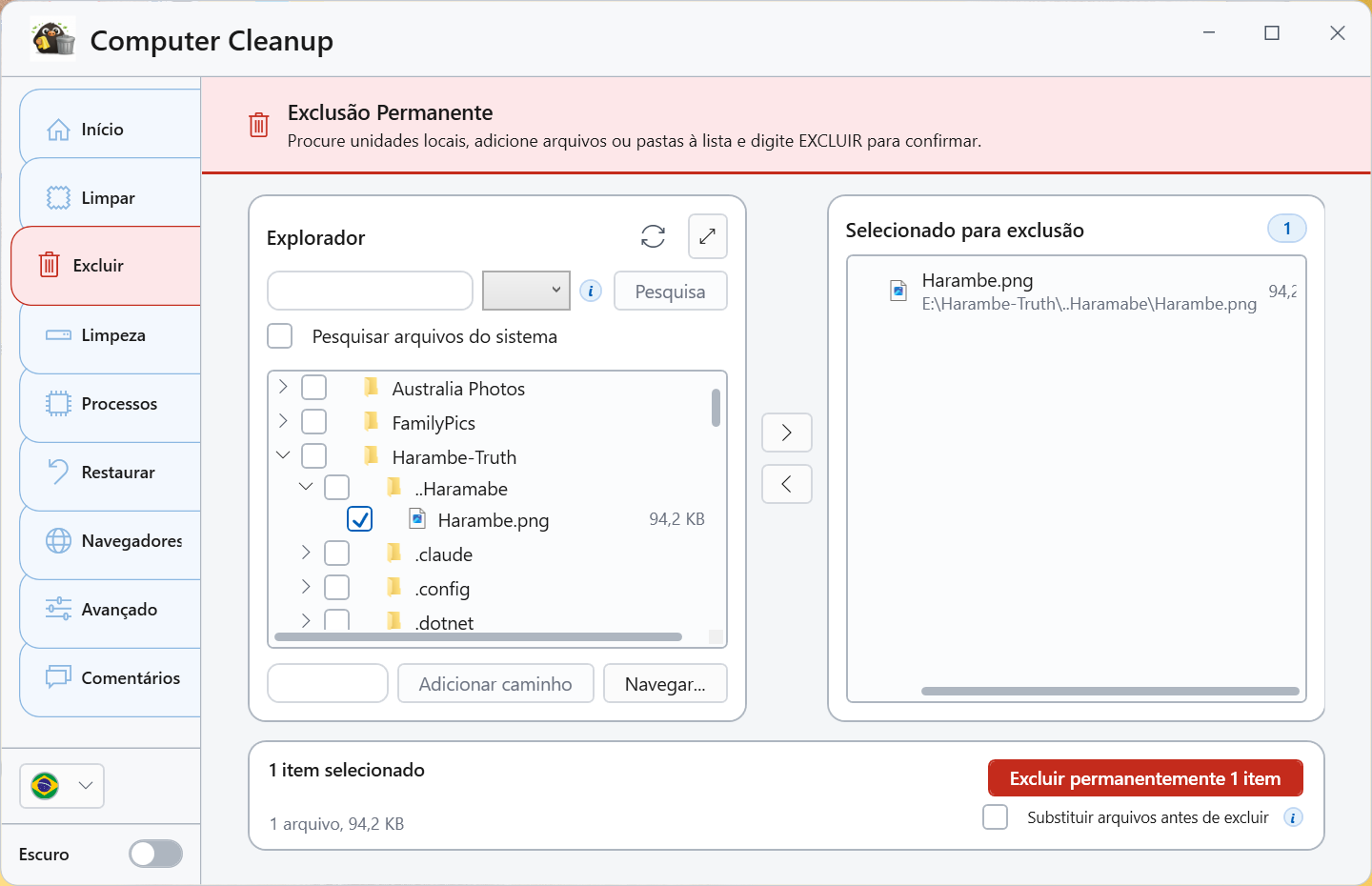
Task: Click the undo icon beside Restaurar
Action: coord(58,472)
